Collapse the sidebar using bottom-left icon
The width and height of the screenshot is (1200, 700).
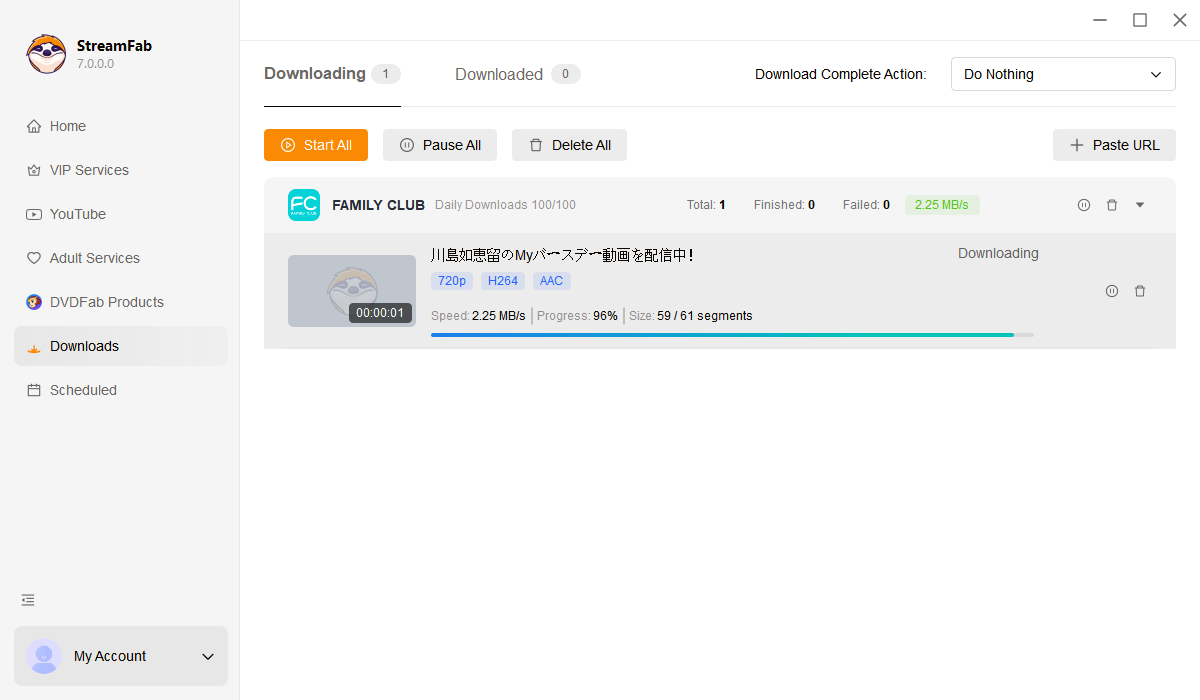(x=27, y=600)
